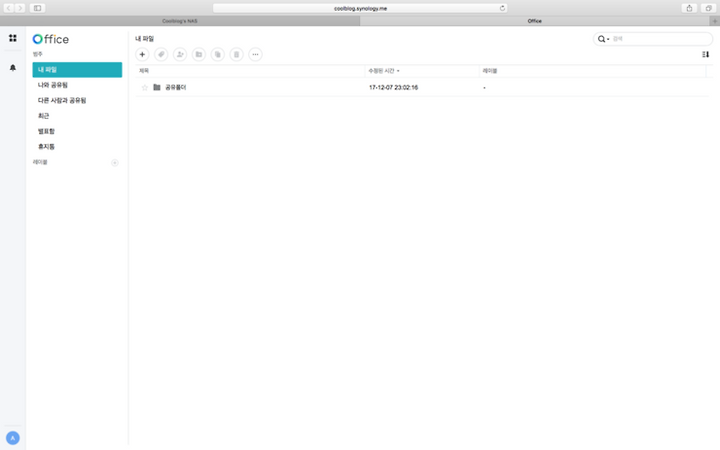Click the 검색 search field
Screen dimensions: 720x450
[660, 39]
